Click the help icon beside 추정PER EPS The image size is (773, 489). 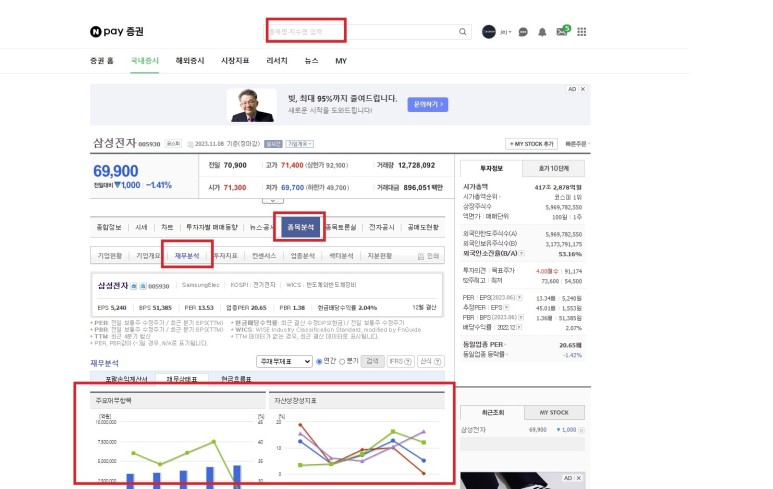coord(506,308)
